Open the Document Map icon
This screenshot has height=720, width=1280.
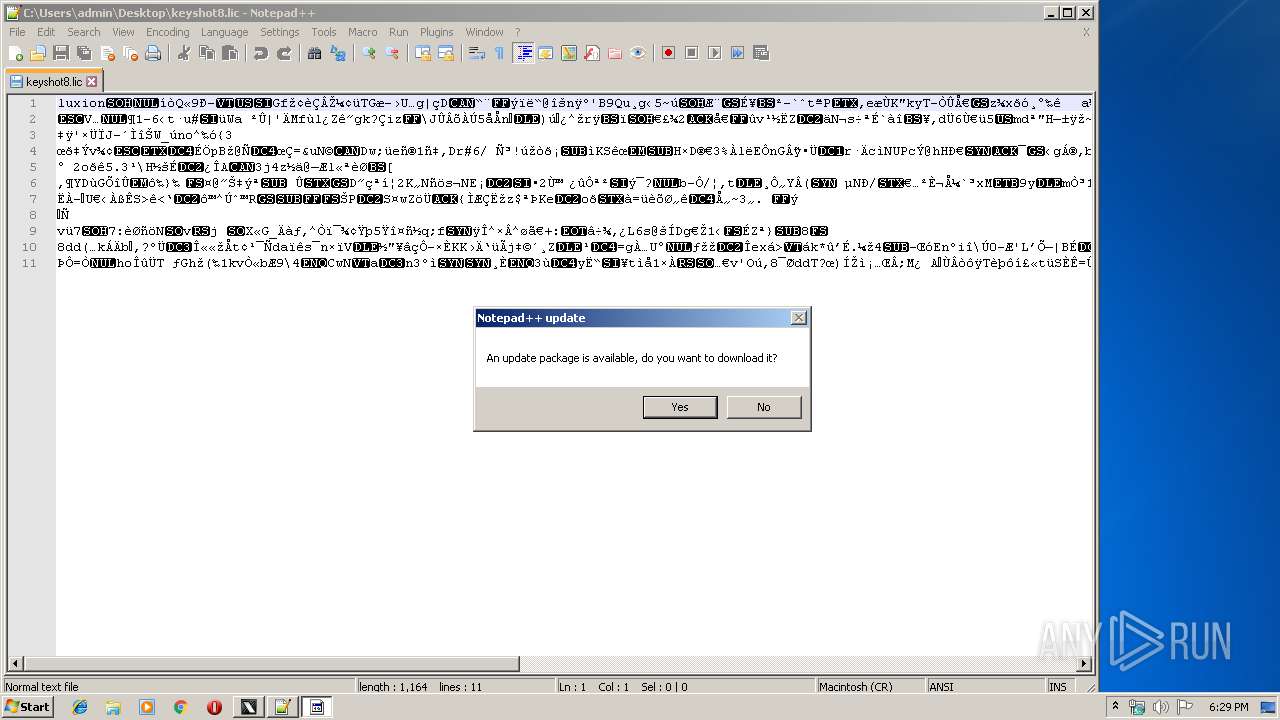coord(569,53)
